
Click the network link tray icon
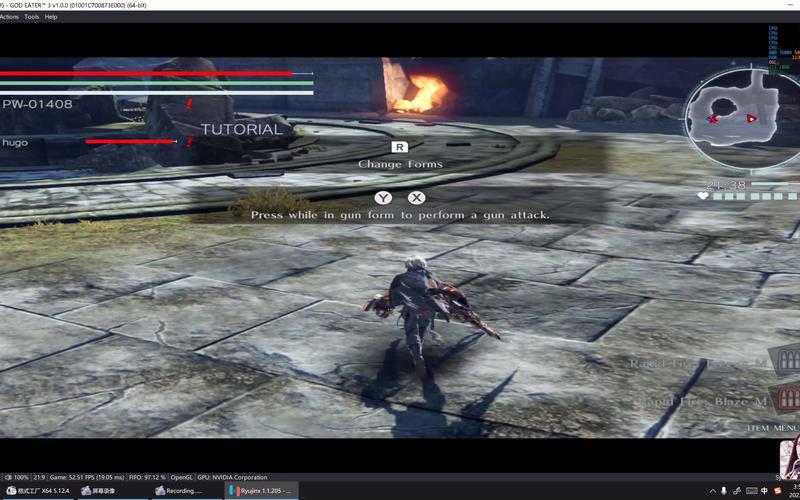pyautogui.click(x=737, y=491)
